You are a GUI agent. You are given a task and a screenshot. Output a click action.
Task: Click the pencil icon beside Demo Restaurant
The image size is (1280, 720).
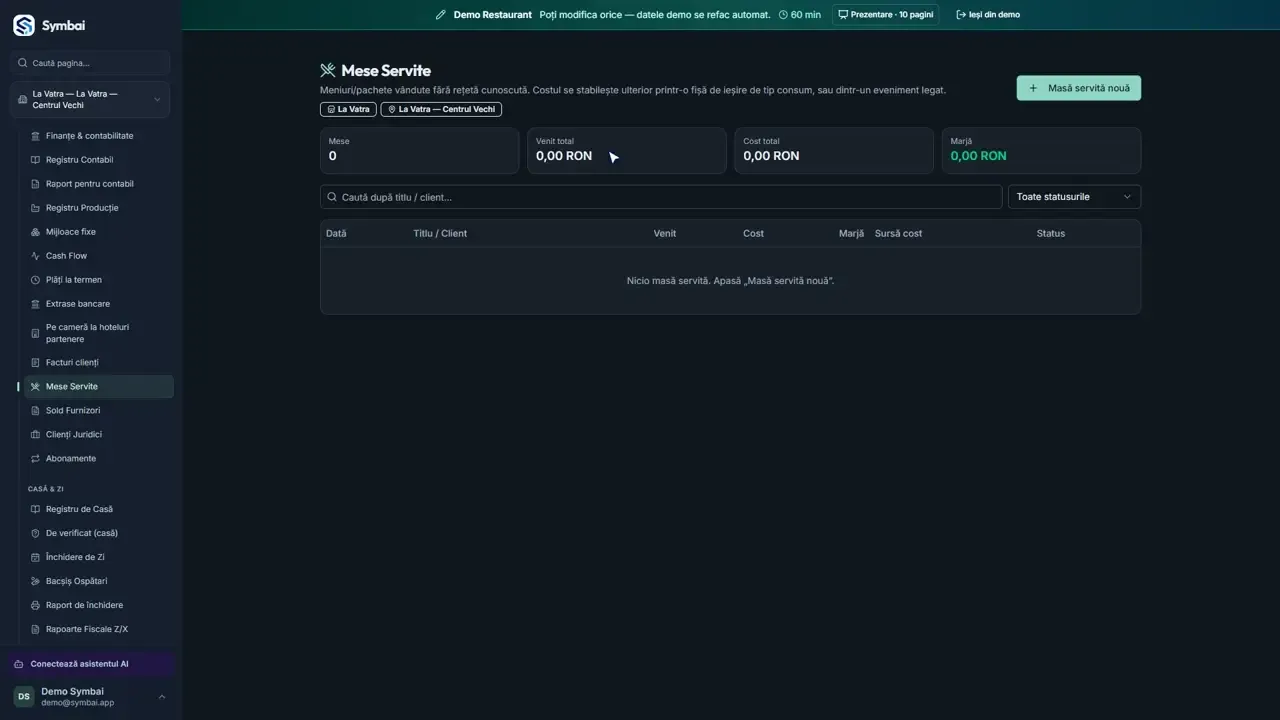tap(441, 15)
